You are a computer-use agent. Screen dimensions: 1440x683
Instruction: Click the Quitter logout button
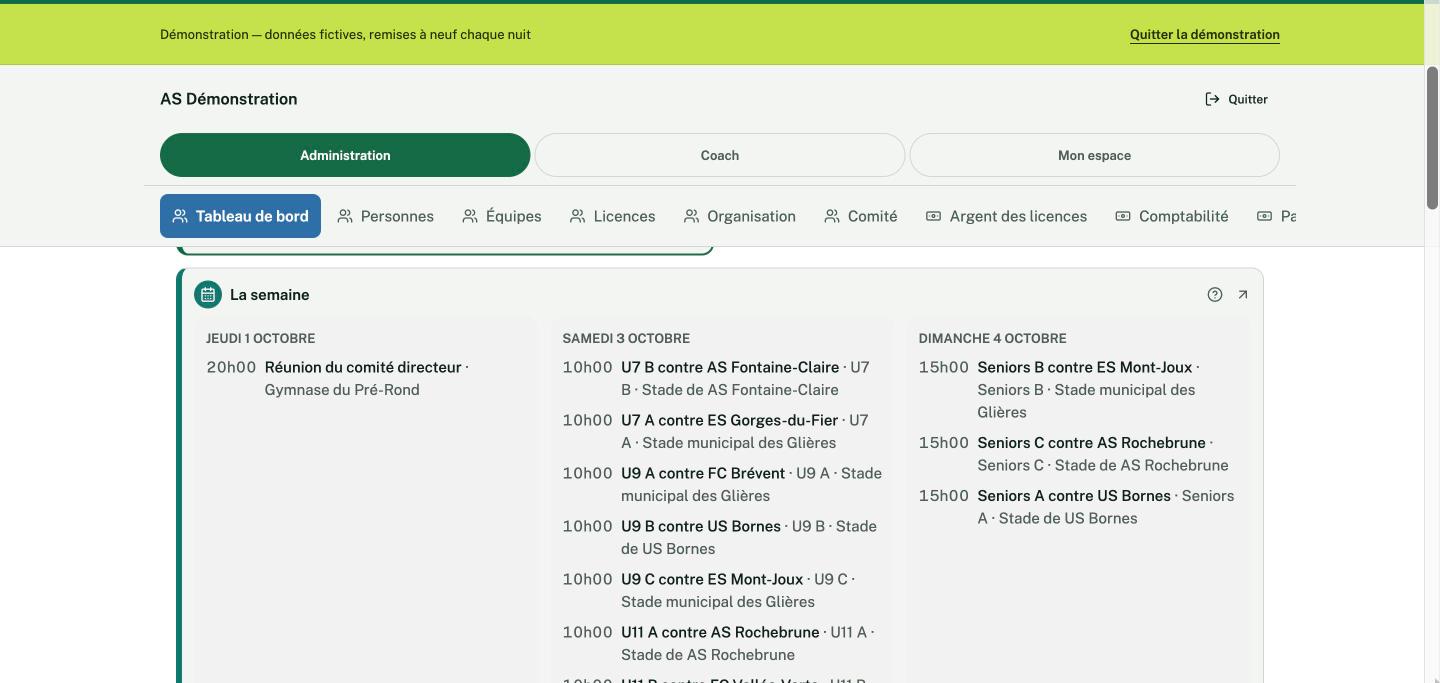pyautogui.click(x=1237, y=99)
